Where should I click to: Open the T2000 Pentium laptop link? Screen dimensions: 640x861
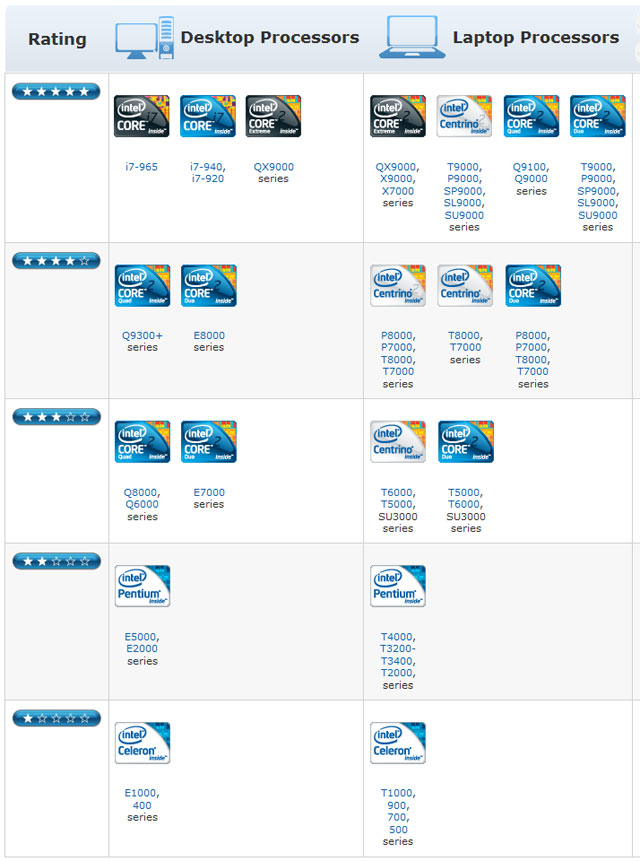tap(398, 673)
